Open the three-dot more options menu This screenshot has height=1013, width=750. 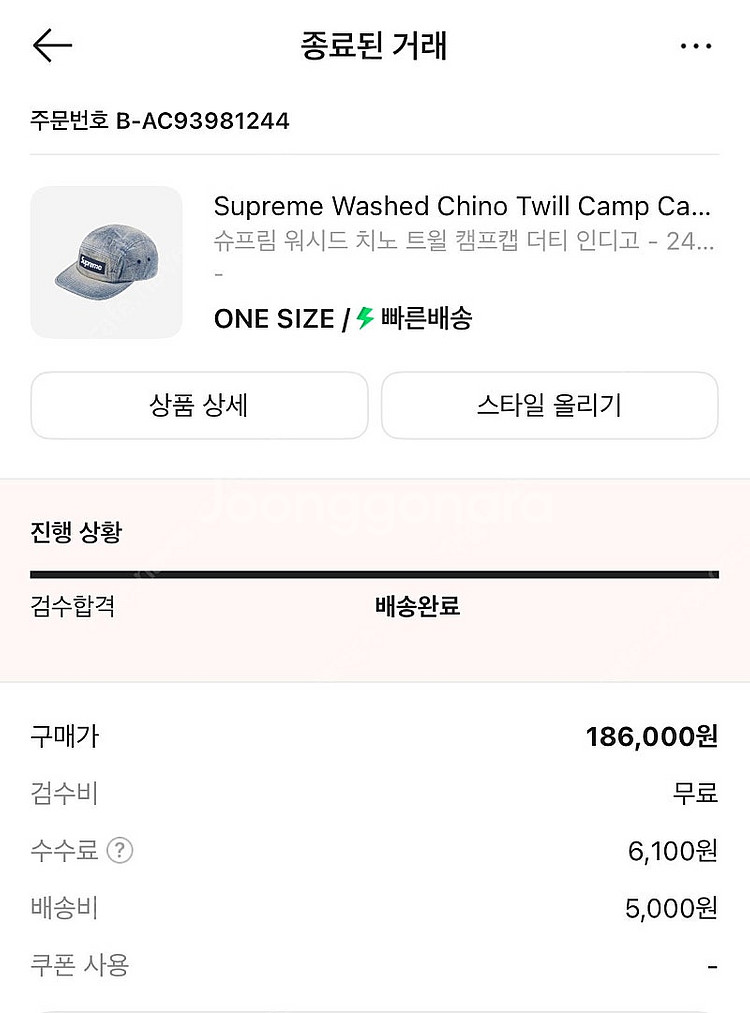click(x=695, y=46)
